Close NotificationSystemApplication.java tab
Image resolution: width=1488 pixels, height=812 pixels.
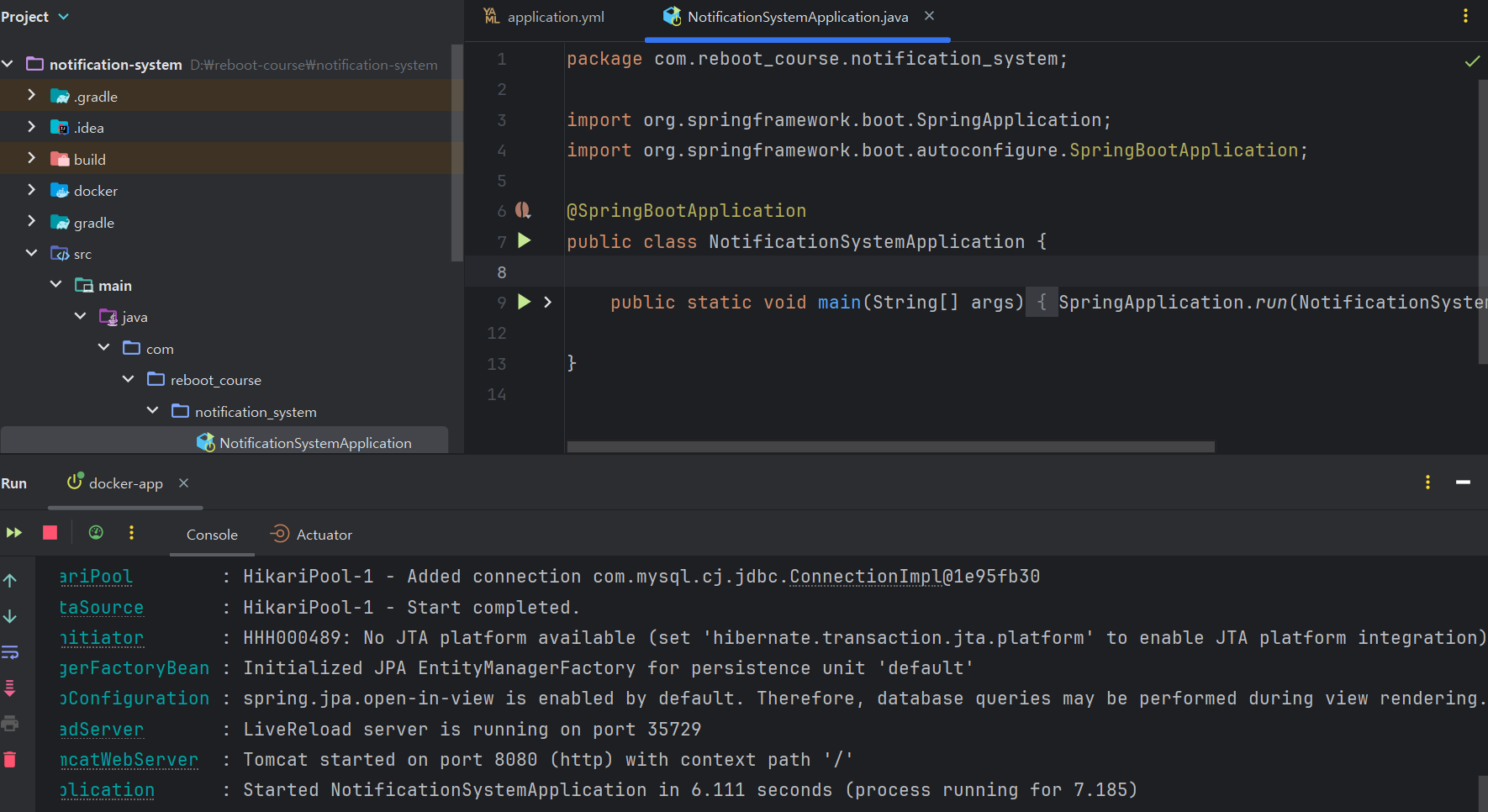929,16
